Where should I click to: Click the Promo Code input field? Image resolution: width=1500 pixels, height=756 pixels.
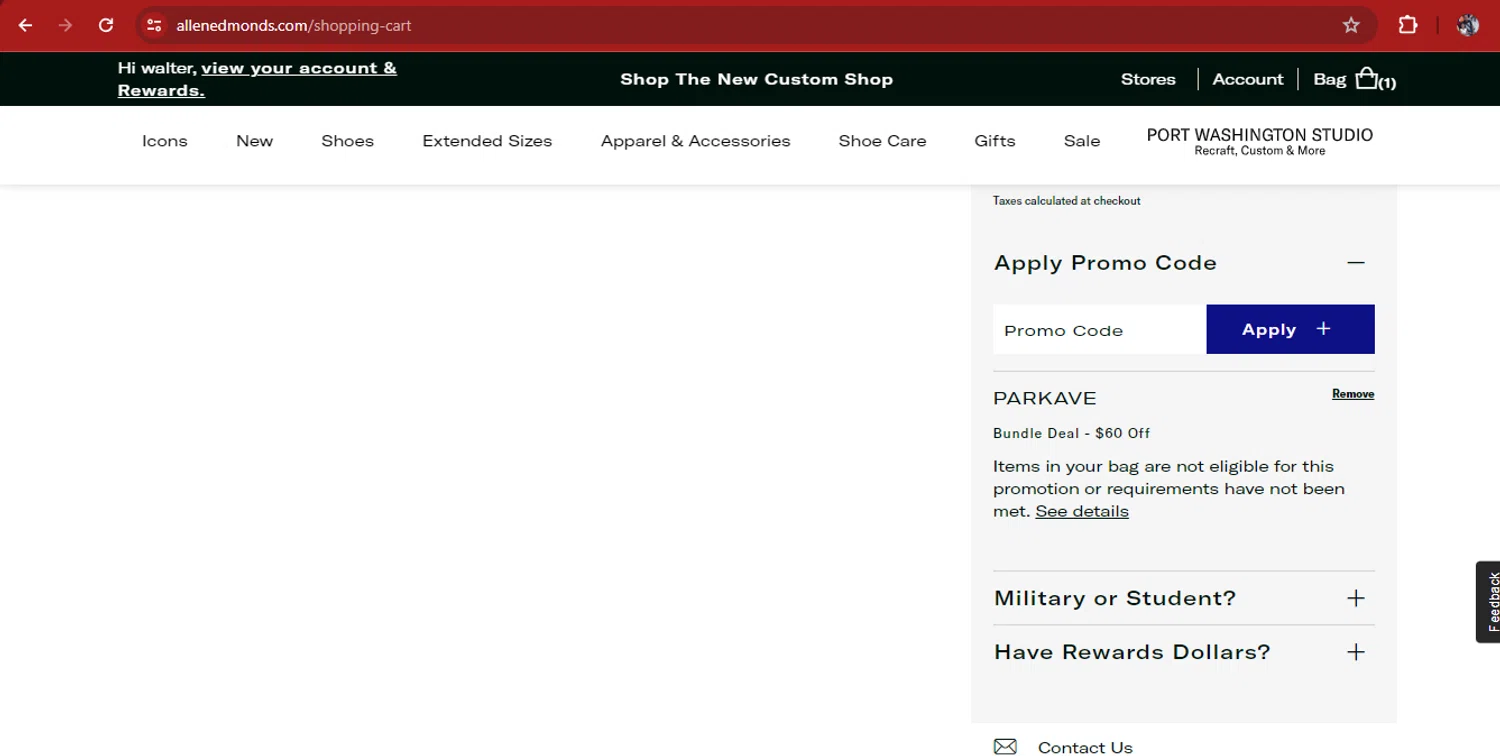[x=1099, y=330]
